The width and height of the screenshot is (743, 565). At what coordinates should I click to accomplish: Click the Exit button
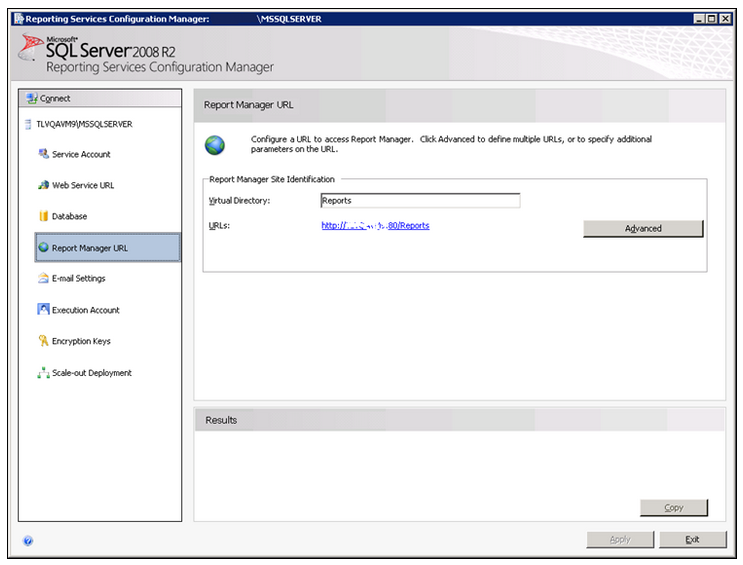692,539
